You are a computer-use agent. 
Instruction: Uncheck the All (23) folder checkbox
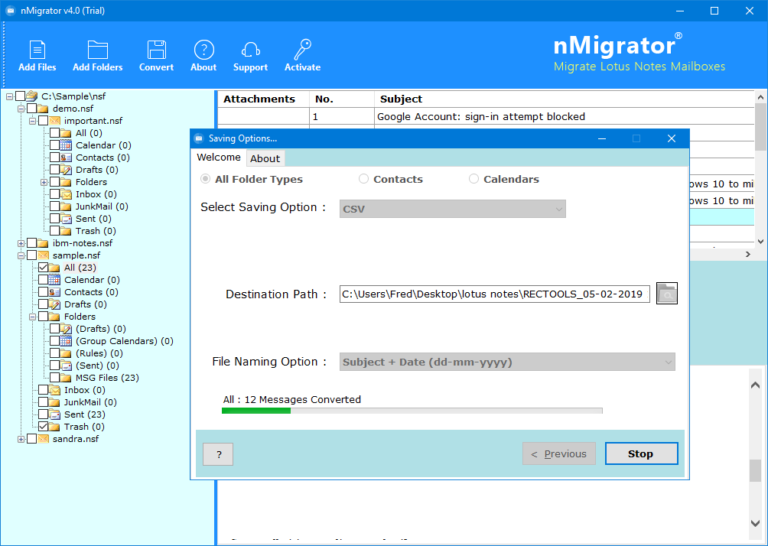(x=44, y=268)
